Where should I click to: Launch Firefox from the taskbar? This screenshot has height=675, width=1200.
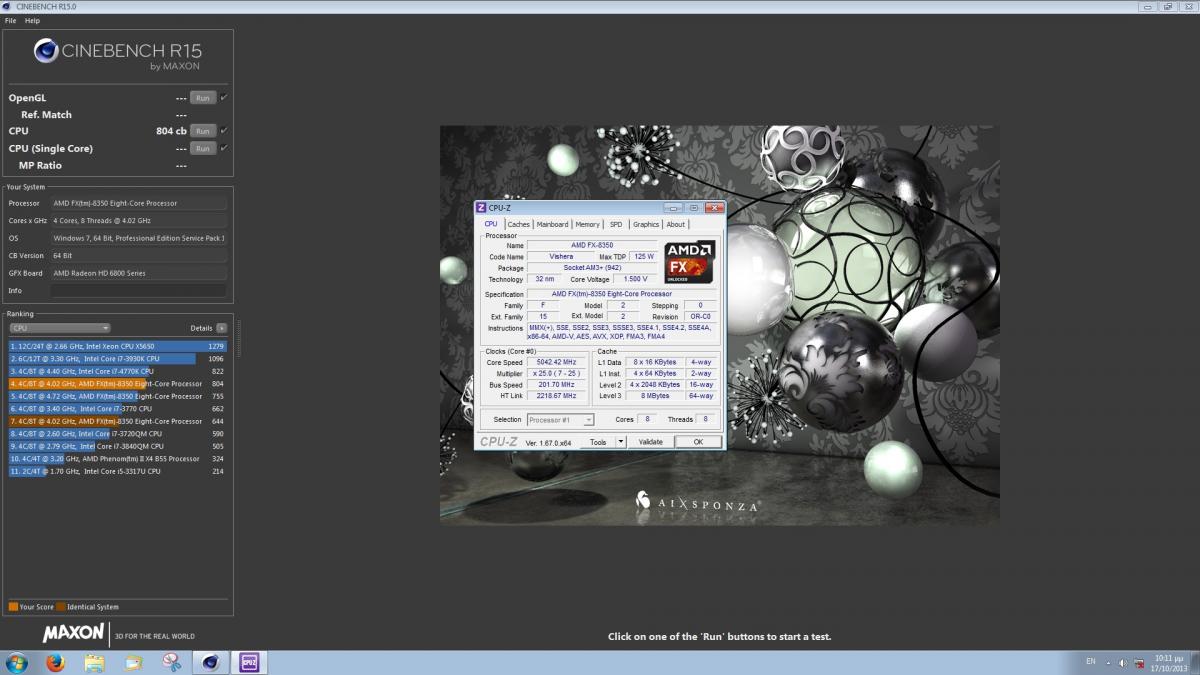(x=55, y=662)
